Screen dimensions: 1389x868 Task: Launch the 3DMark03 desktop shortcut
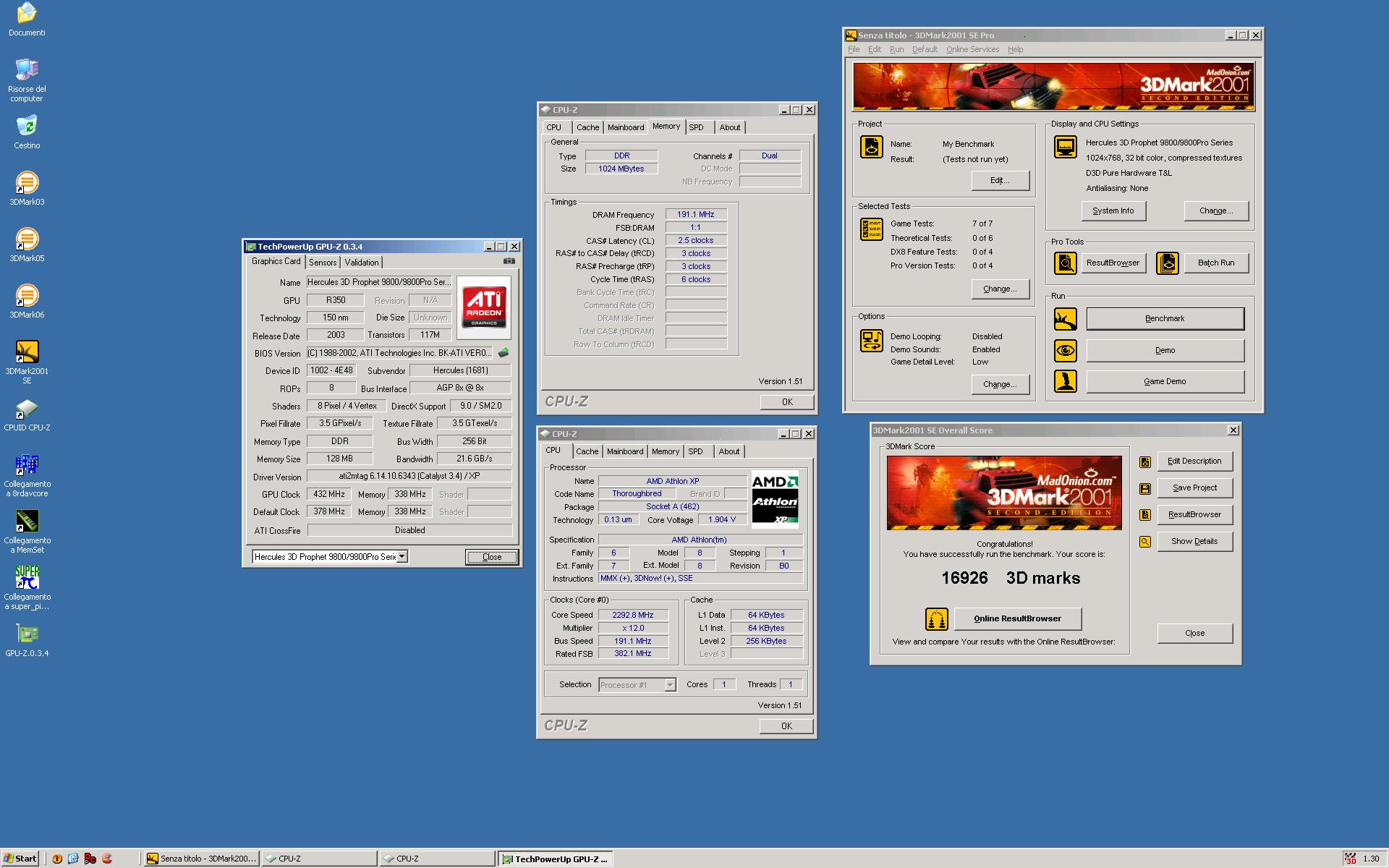coord(27,182)
